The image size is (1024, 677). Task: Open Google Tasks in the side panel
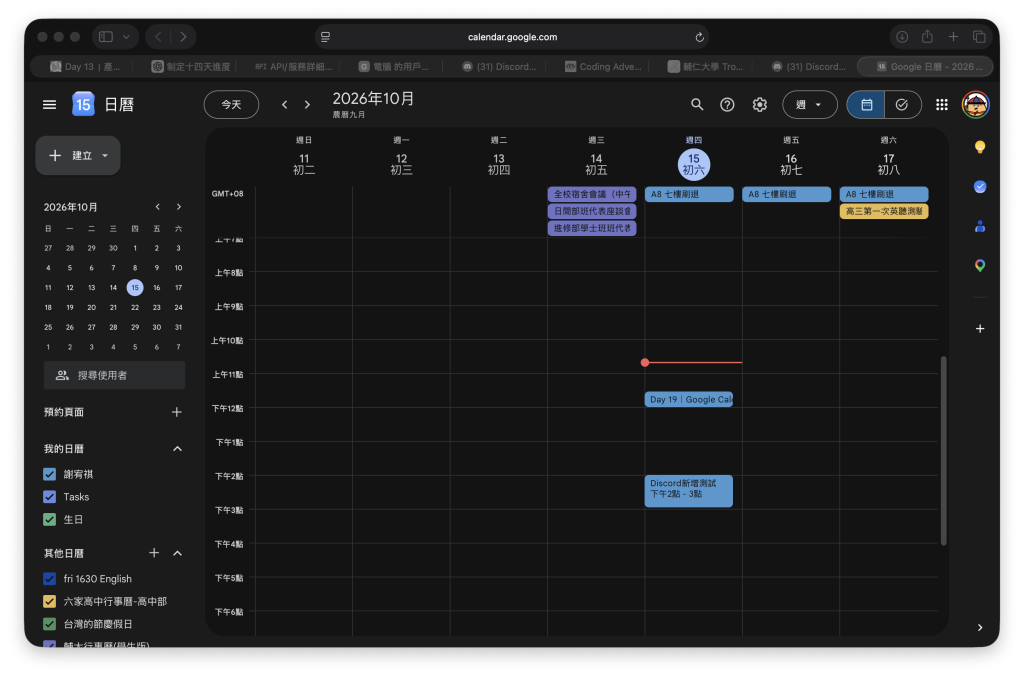point(980,187)
